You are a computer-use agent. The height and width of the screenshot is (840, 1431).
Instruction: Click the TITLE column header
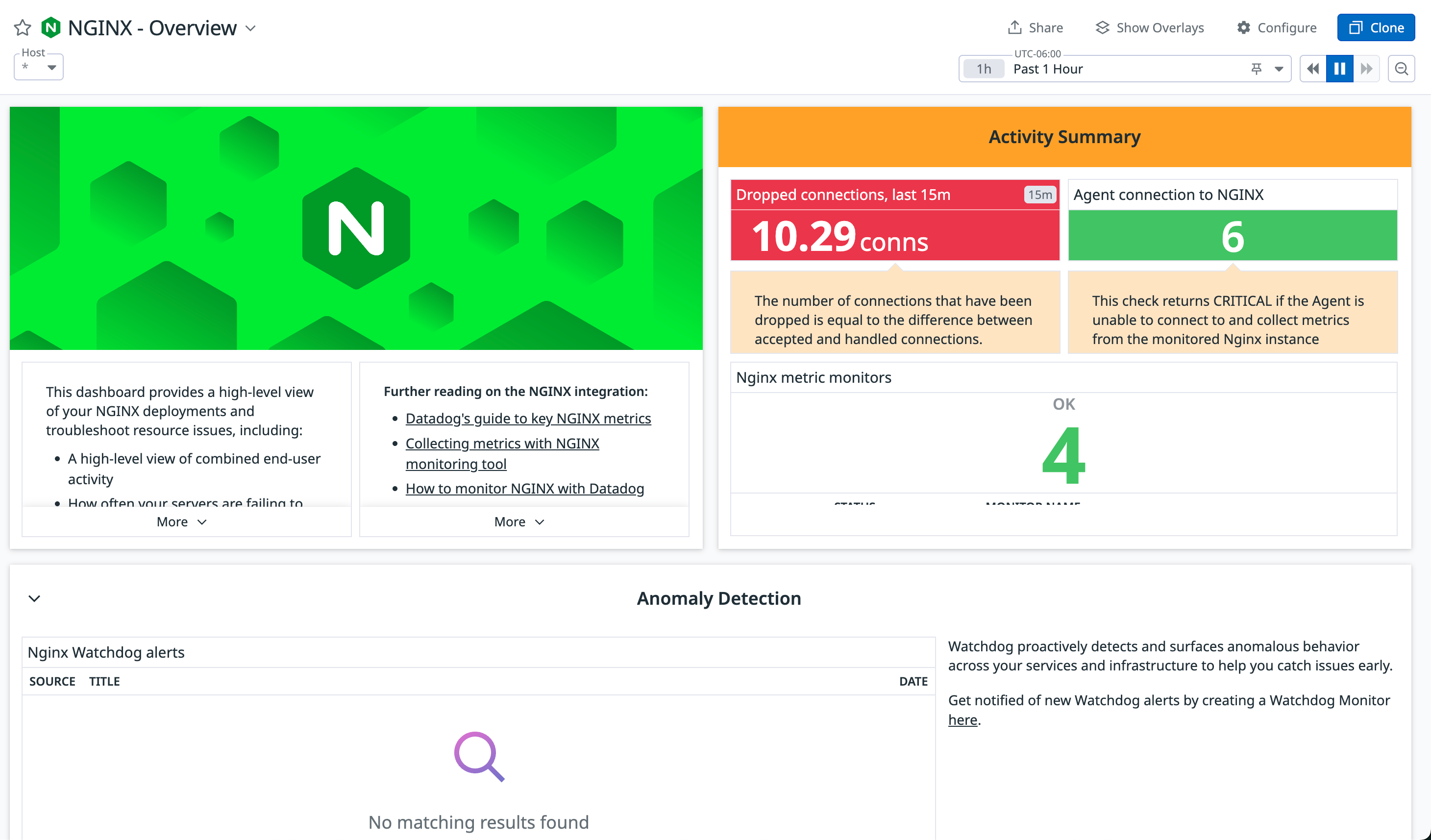104,682
